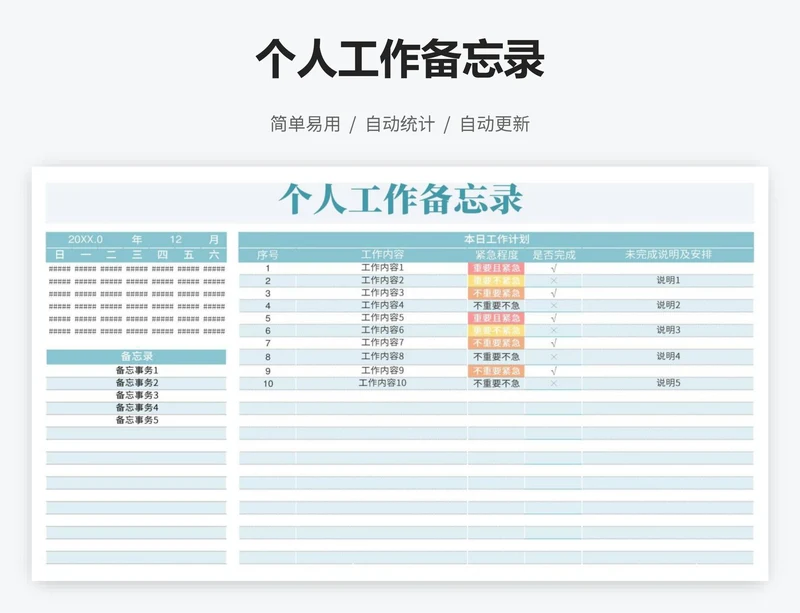Select the 四 weekday column header
This screenshot has width=800, height=613.
click(162, 255)
